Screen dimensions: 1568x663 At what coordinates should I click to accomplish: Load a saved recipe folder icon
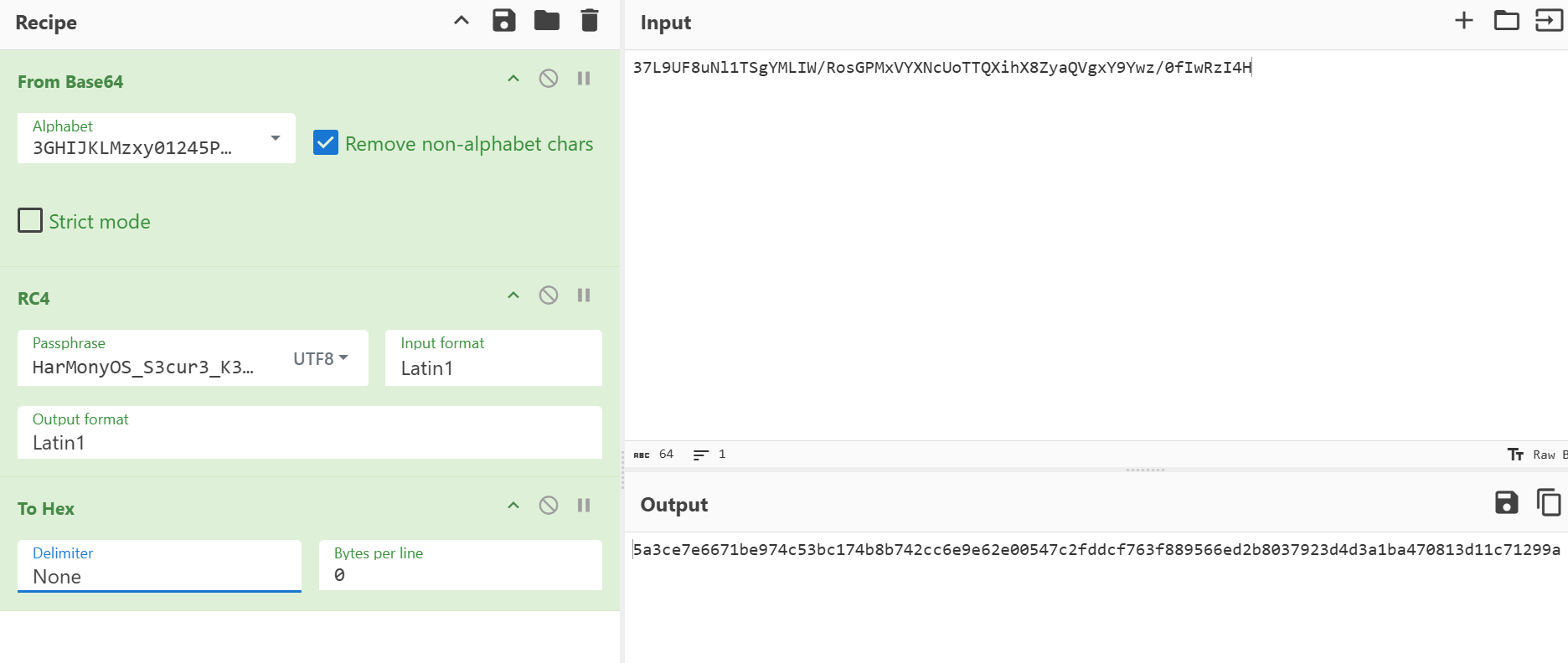[546, 21]
